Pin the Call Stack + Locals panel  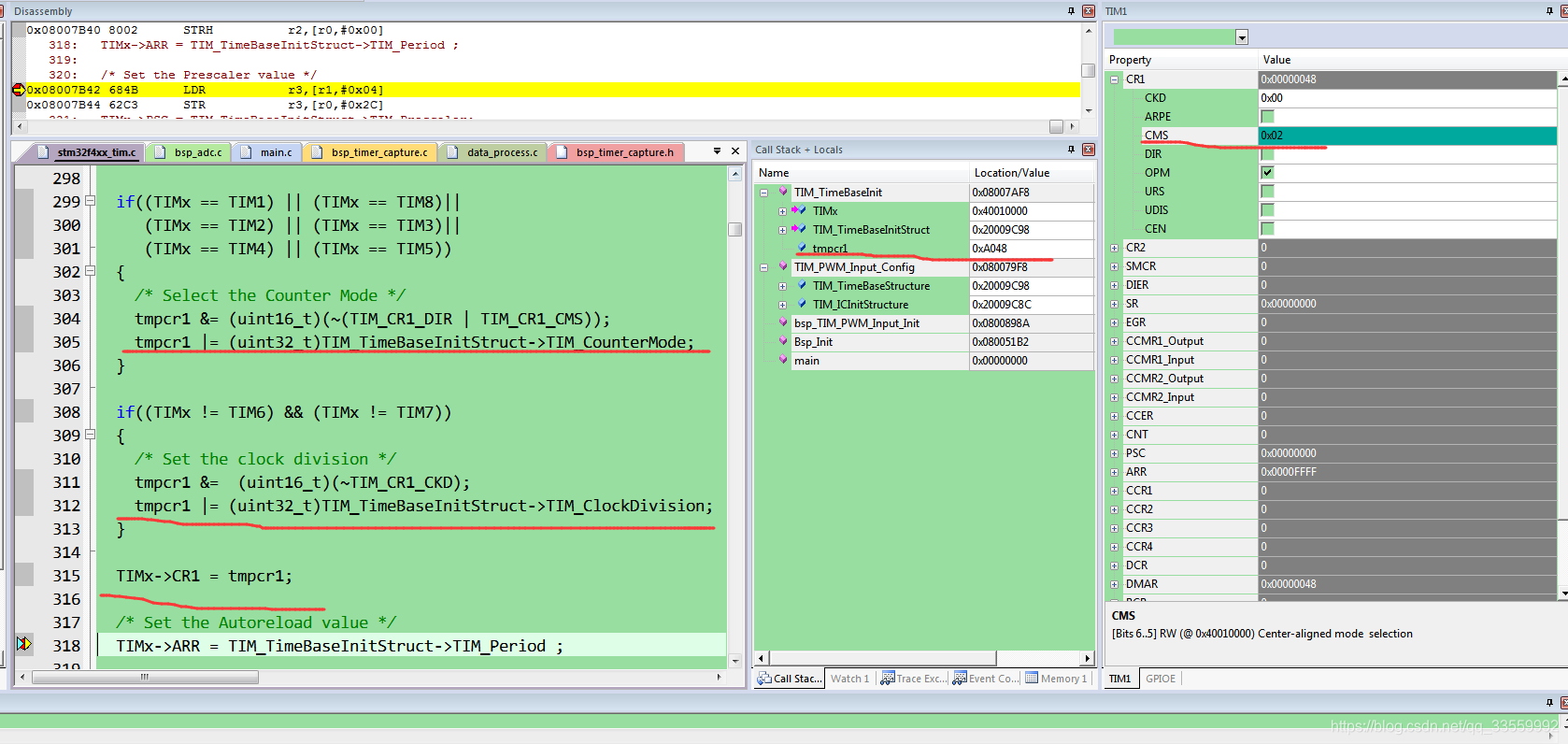1071,150
